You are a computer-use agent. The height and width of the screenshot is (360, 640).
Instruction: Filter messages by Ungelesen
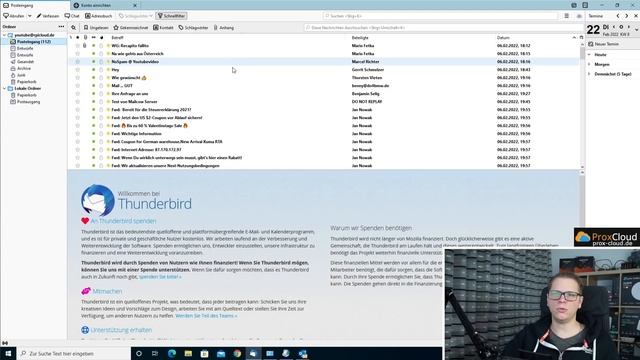(96, 28)
